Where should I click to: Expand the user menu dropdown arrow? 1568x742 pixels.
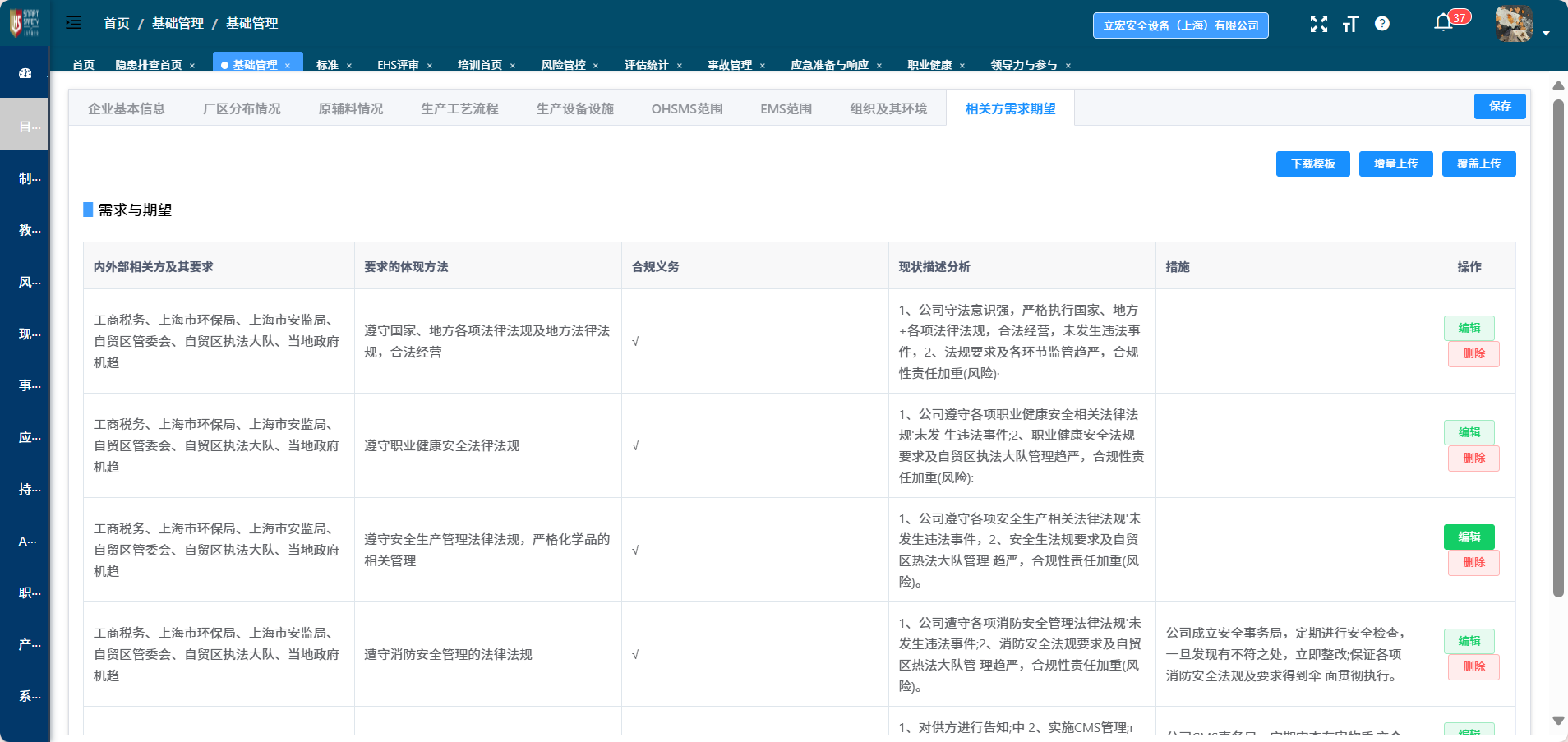click(1546, 33)
